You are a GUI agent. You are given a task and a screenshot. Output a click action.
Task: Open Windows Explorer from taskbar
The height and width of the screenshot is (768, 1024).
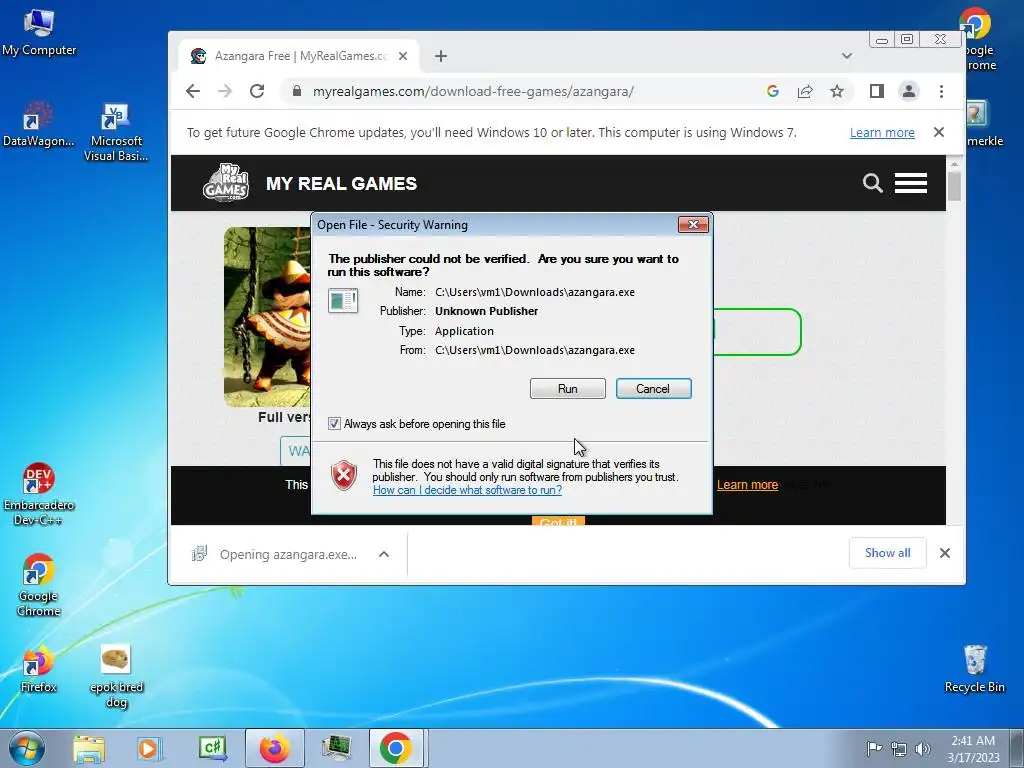tap(89, 748)
